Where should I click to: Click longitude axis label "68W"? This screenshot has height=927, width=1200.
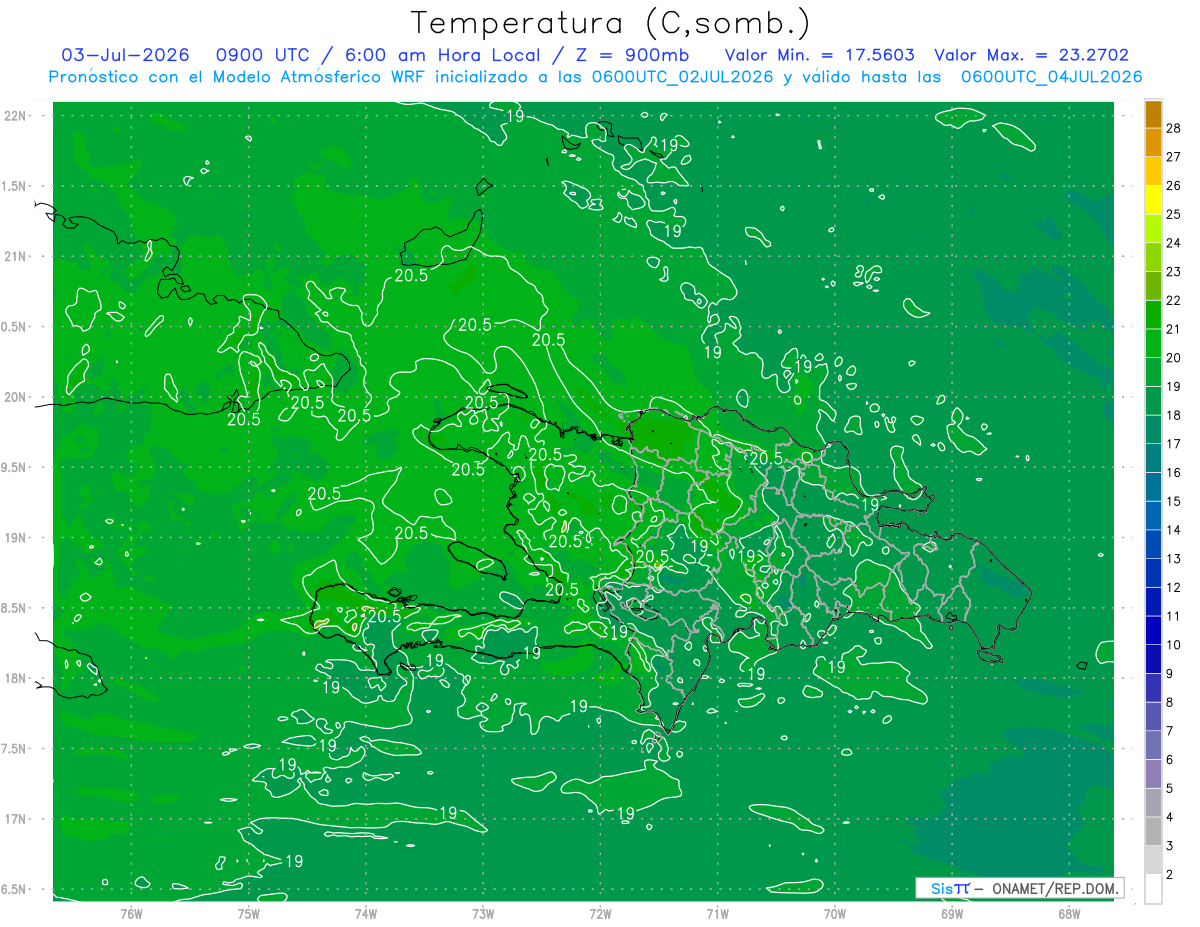tap(1068, 914)
